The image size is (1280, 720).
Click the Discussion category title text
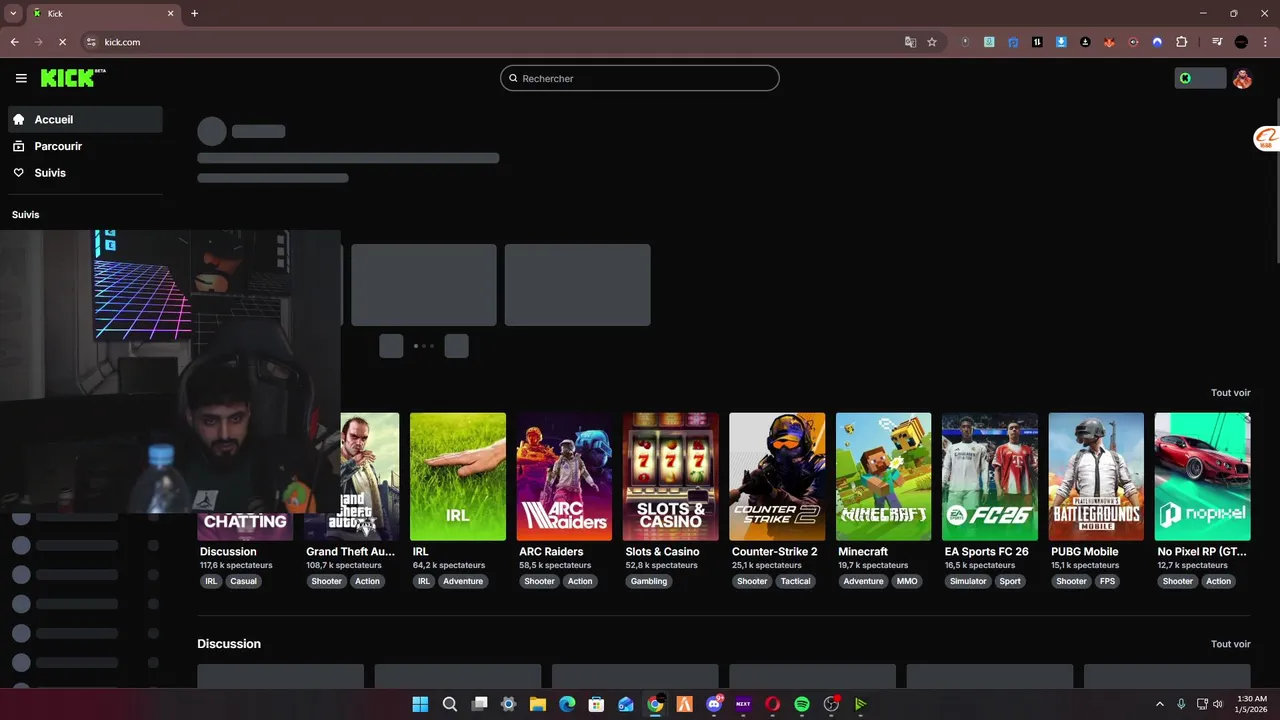coord(228,551)
